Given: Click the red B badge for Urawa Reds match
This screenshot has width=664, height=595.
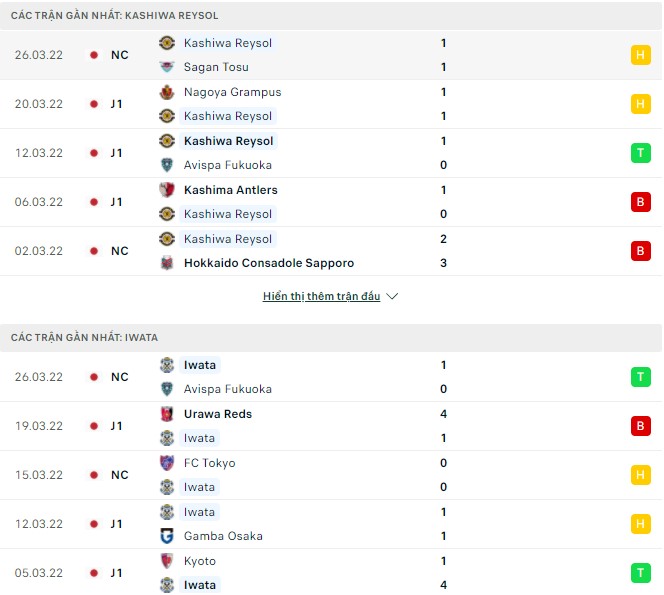Looking at the screenshot, I should point(640,426).
